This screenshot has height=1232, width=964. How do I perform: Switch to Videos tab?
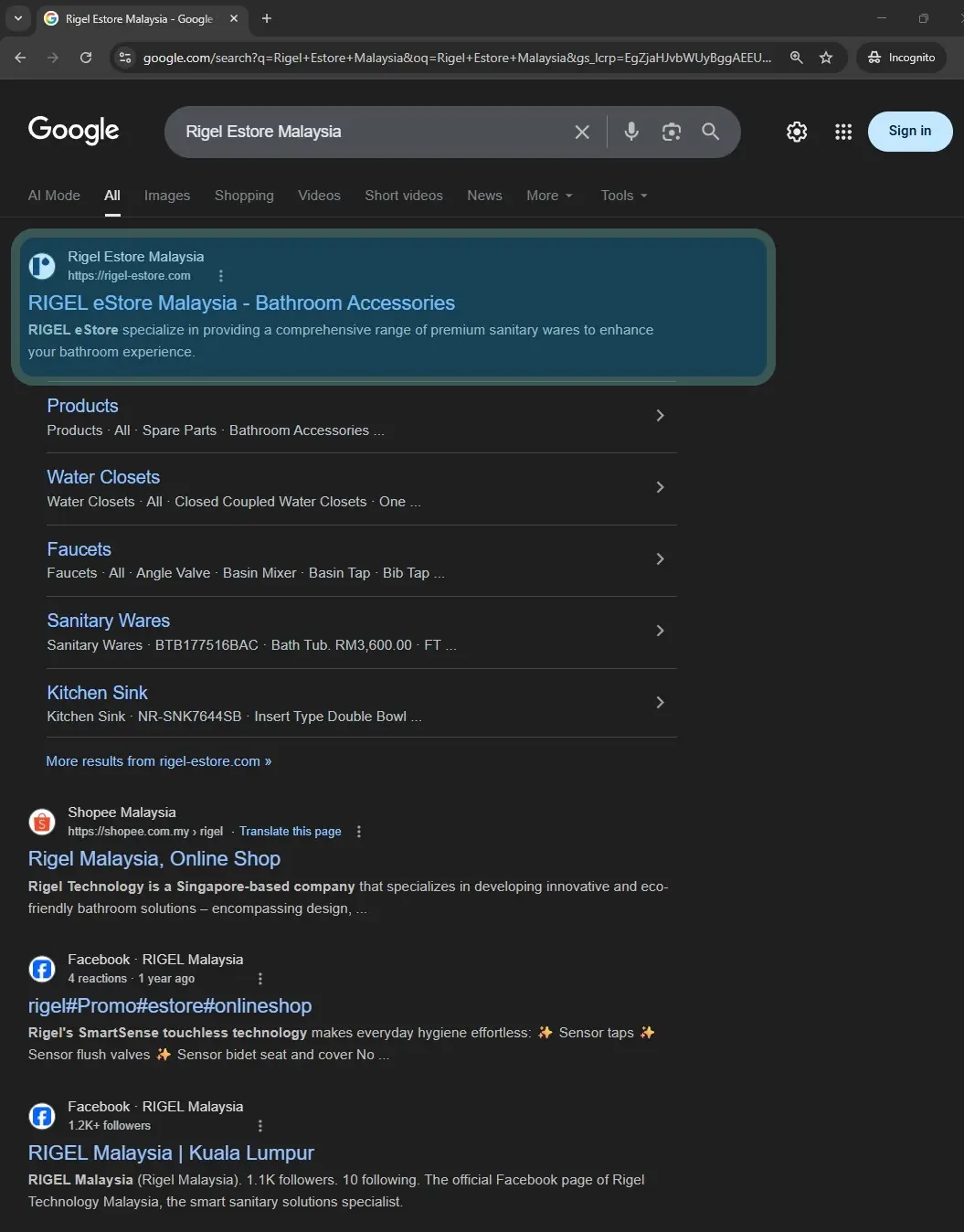click(x=319, y=196)
